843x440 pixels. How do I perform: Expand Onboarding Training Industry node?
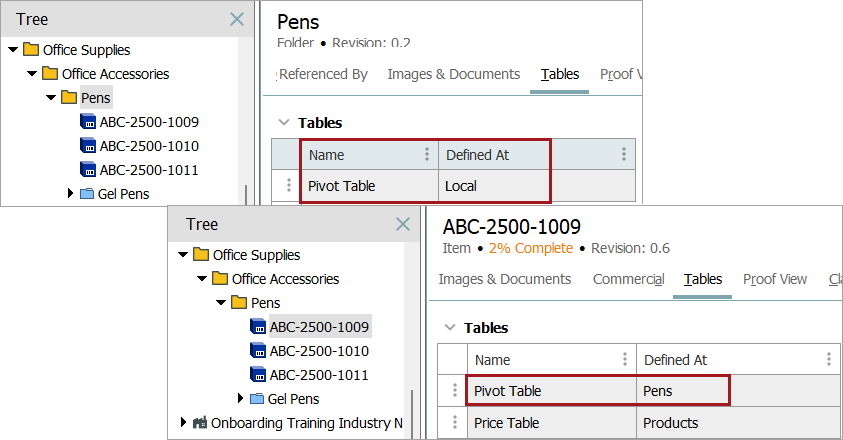coord(183,422)
